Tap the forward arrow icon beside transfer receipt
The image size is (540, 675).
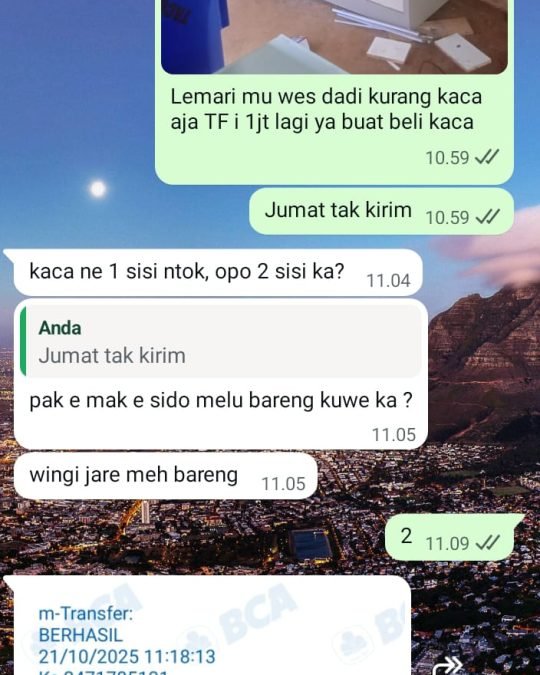tap(448, 666)
